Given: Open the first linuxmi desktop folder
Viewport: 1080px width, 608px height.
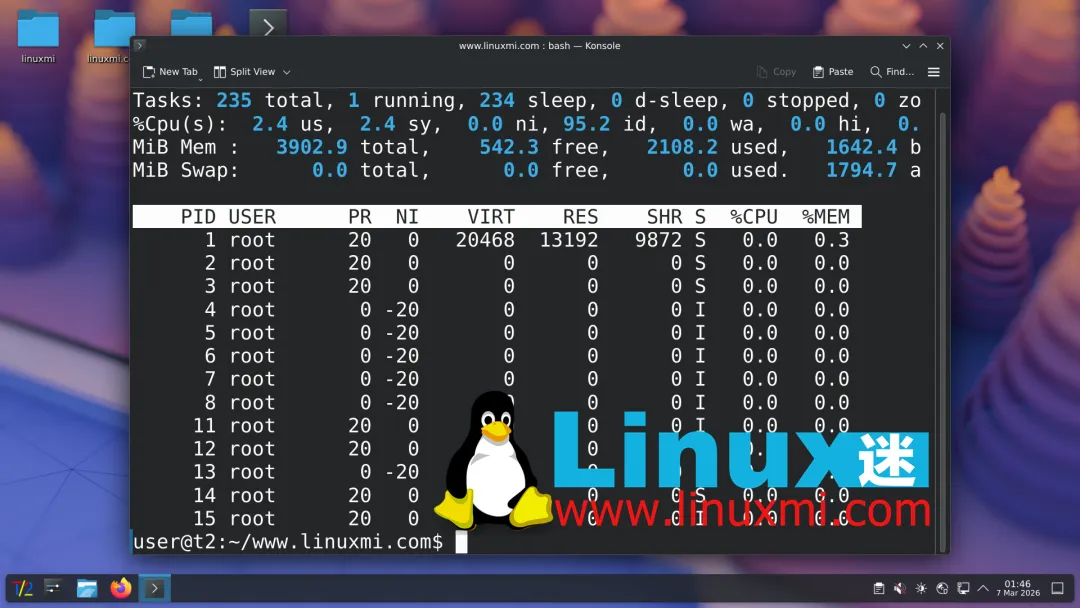Looking at the screenshot, I should (x=38, y=36).
